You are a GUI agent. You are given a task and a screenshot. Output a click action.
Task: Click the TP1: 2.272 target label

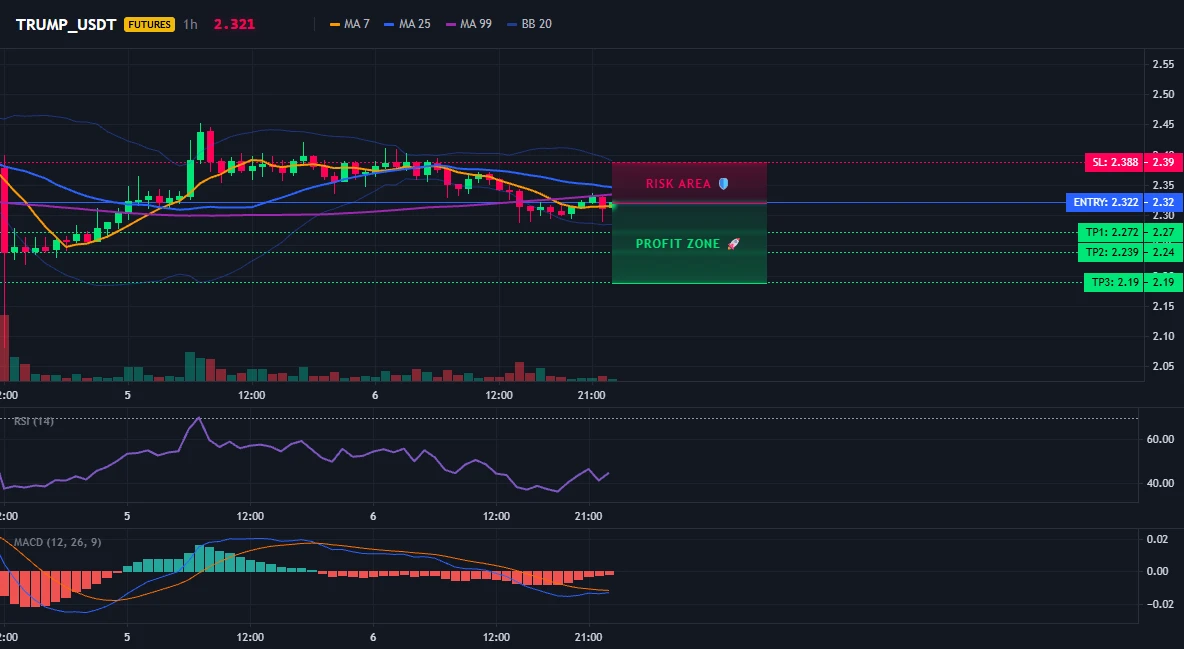pos(1111,232)
